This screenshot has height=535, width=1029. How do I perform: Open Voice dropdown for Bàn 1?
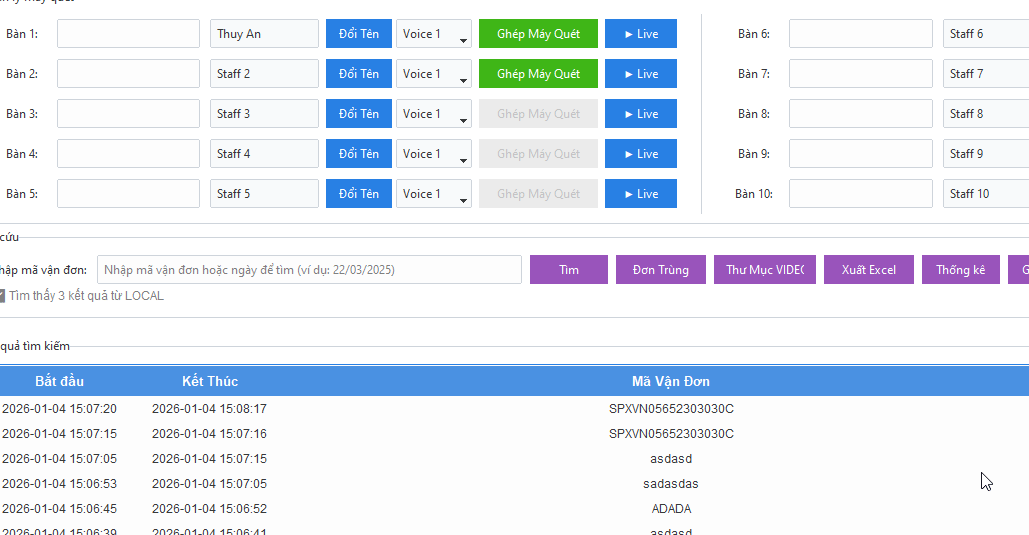[x=434, y=34]
